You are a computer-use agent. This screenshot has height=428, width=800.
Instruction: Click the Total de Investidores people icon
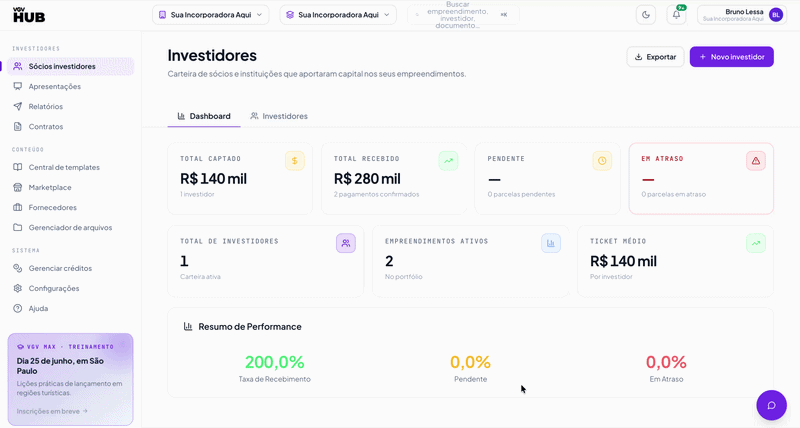click(x=346, y=243)
